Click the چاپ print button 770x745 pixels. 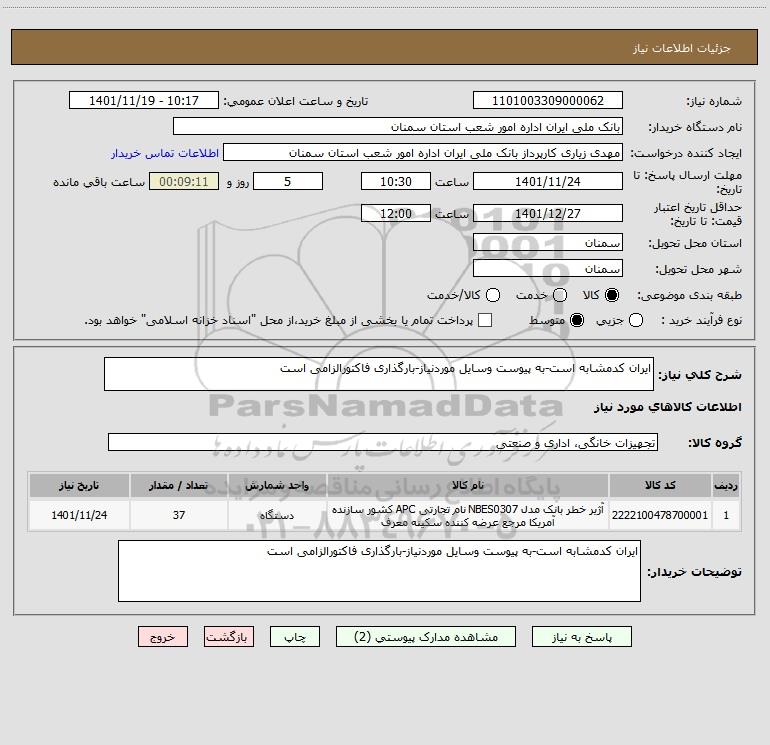pyautogui.click(x=295, y=637)
